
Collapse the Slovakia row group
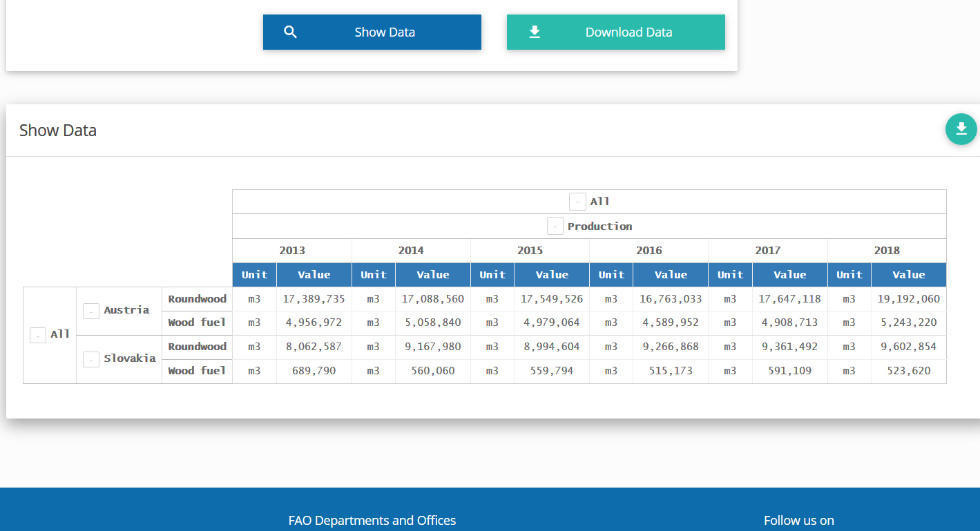91,358
